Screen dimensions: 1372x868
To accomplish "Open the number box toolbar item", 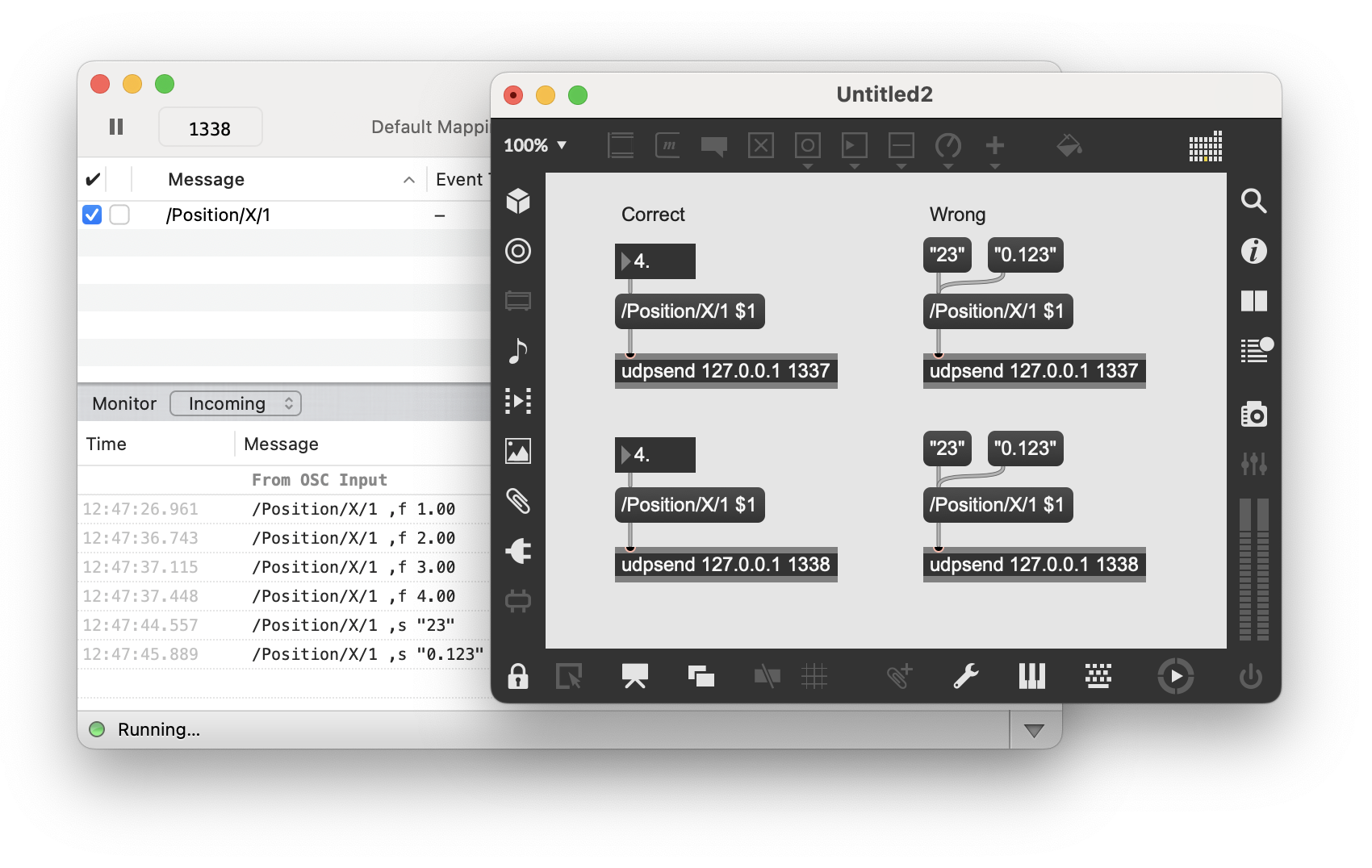I will pyautogui.click(x=855, y=146).
